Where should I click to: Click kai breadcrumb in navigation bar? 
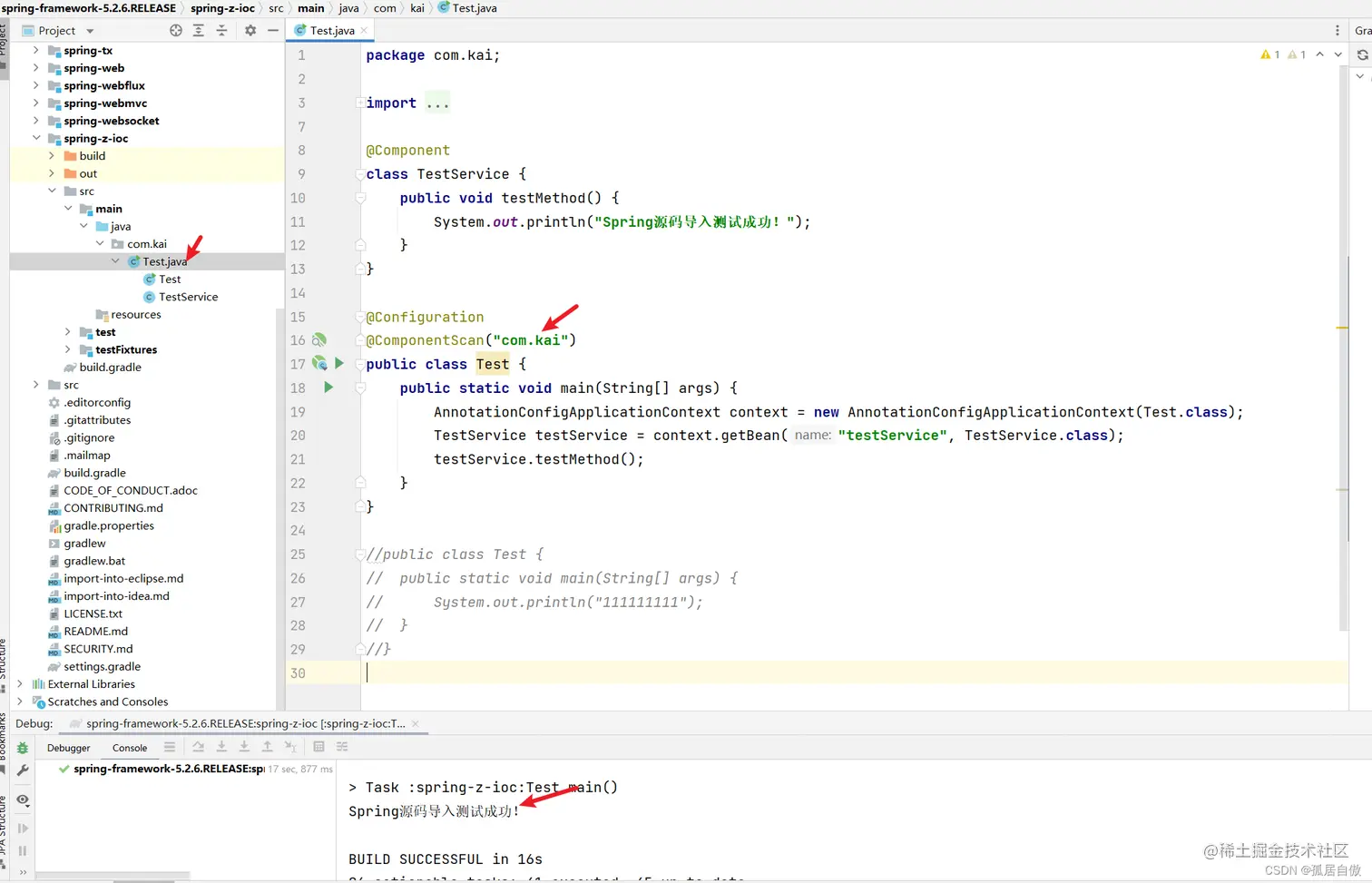click(x=417, y=8)
